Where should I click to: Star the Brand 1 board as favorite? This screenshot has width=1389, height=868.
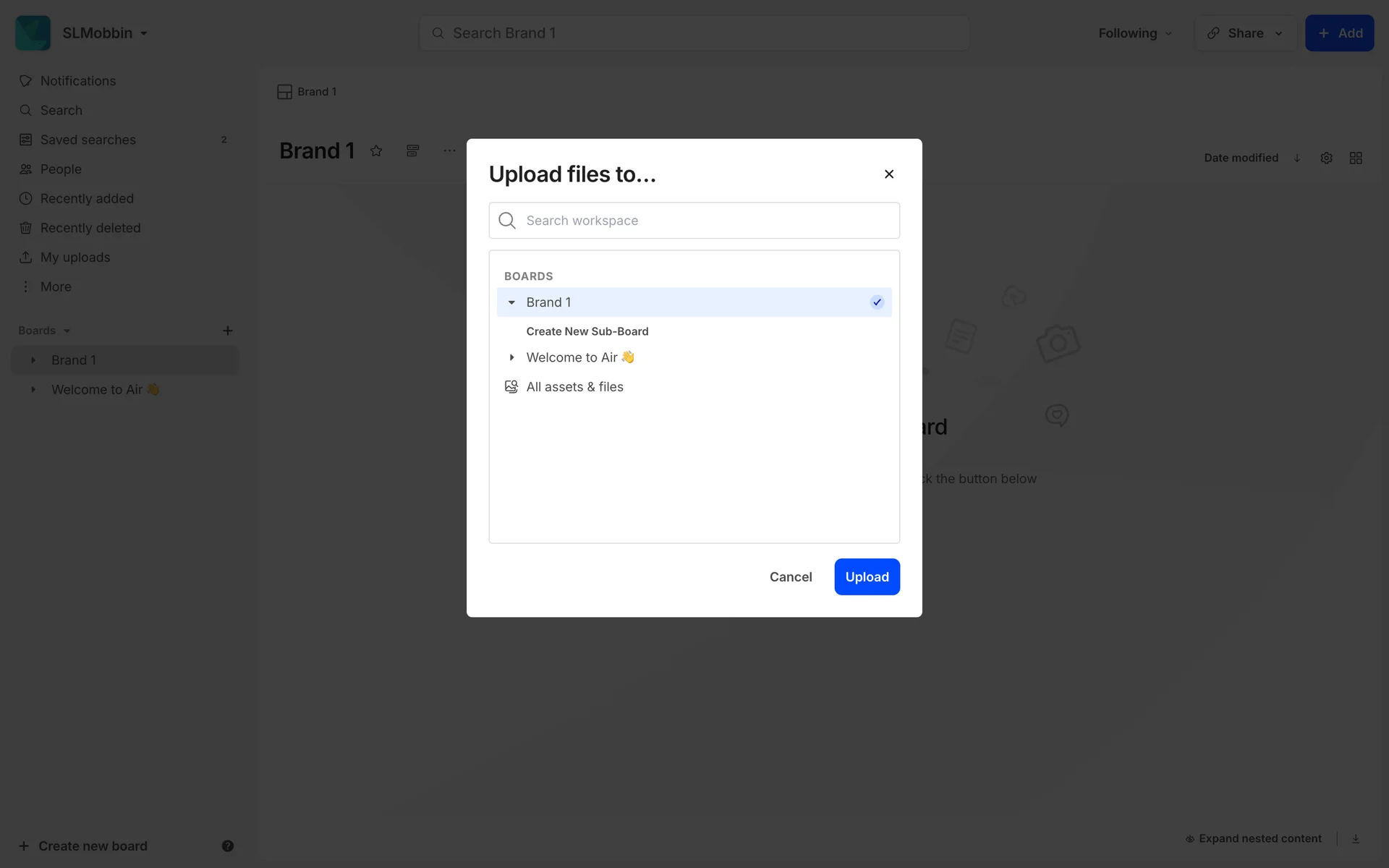tap(376, 150)
